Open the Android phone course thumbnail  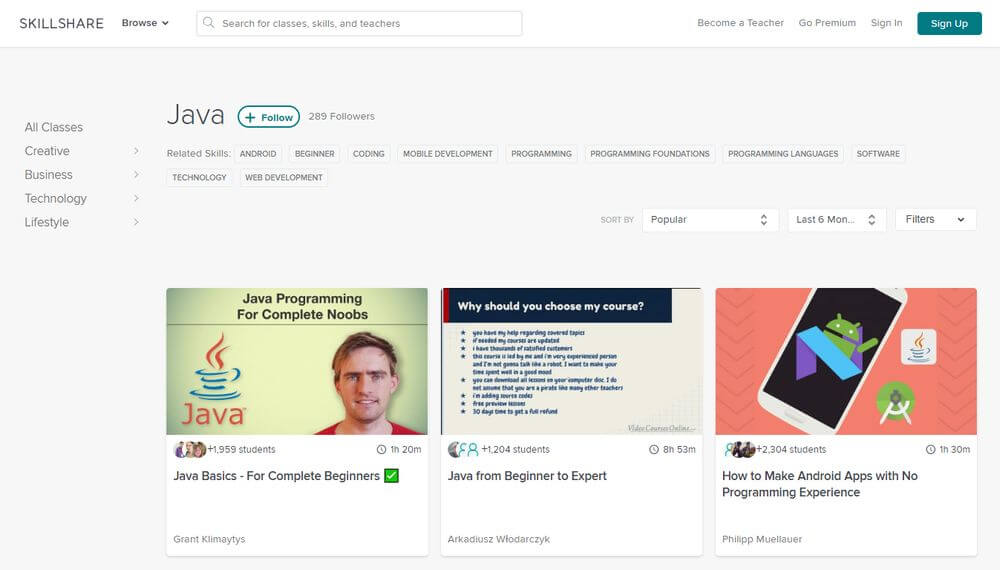tap(846, 362)
